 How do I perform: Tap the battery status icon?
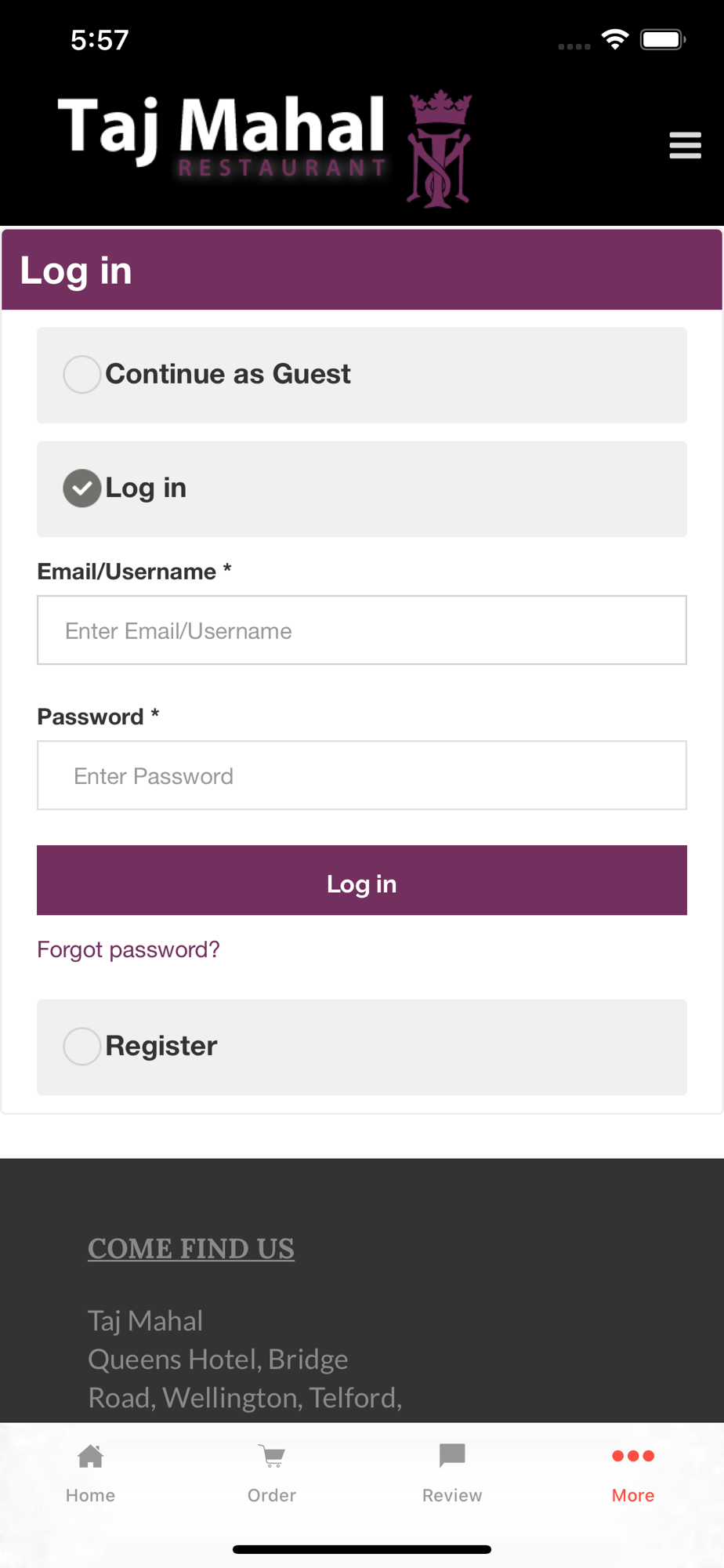click(x=663, y=39)
